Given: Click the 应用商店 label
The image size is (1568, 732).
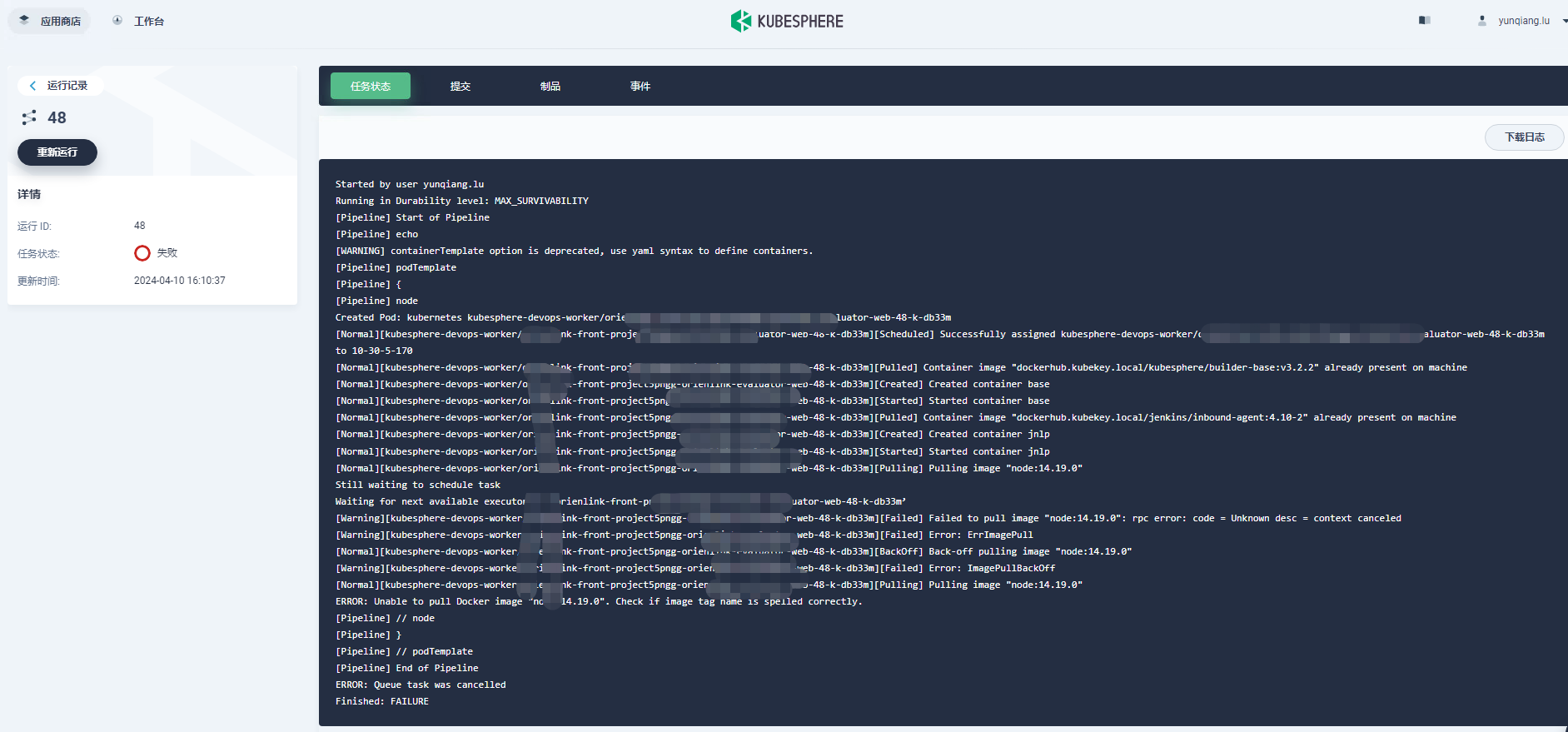Looking at the screenshot, I should 61,21.
